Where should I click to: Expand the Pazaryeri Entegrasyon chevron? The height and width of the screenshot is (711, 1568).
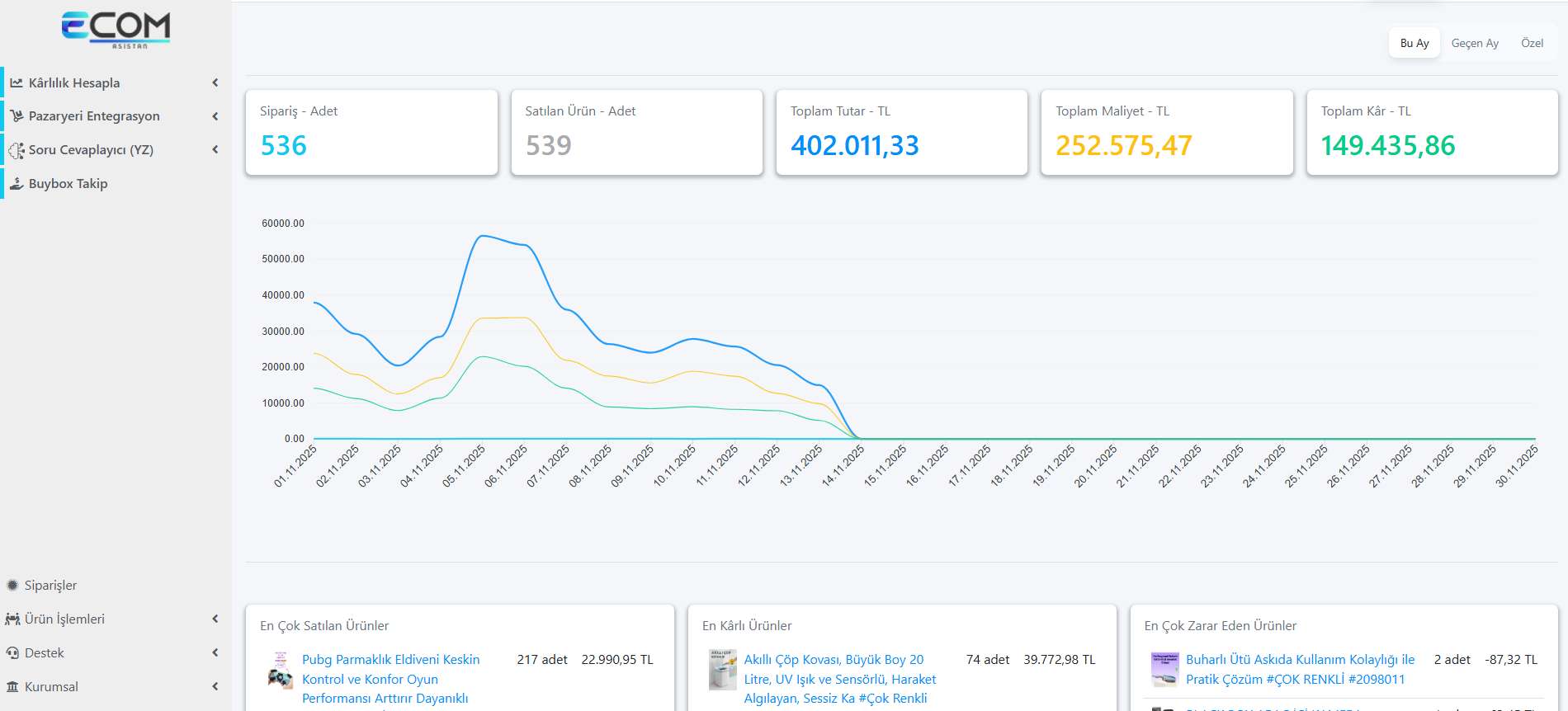click(x=215, y=116)
